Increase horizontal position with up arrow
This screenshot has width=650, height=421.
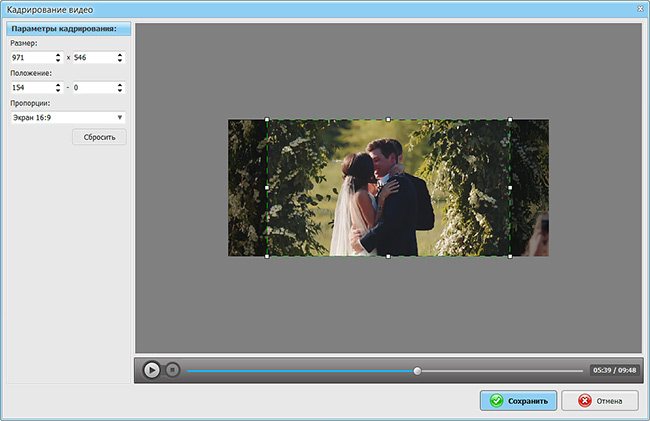pos(59,85)
